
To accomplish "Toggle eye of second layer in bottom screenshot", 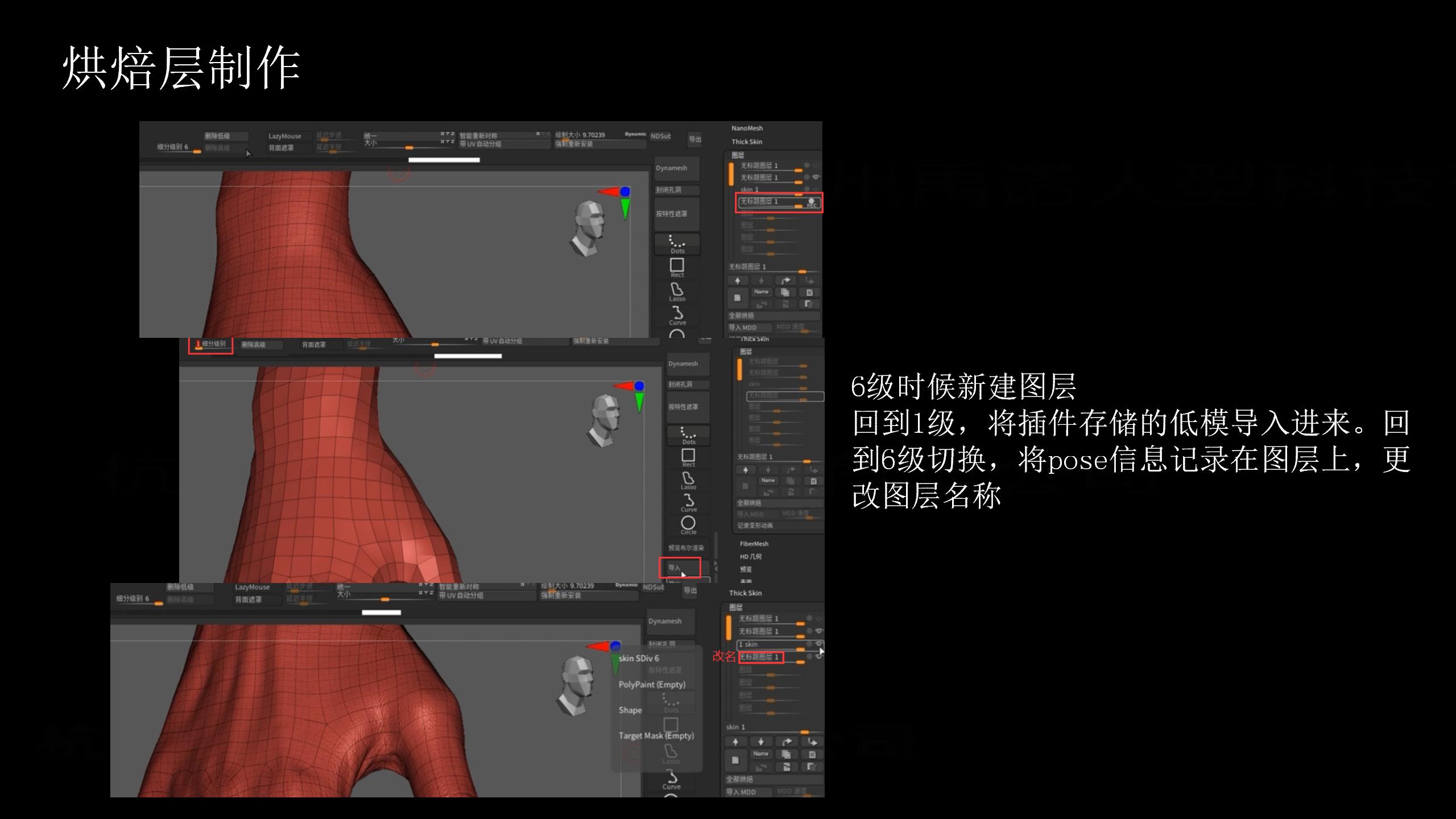I will click(x=819, y=631).
